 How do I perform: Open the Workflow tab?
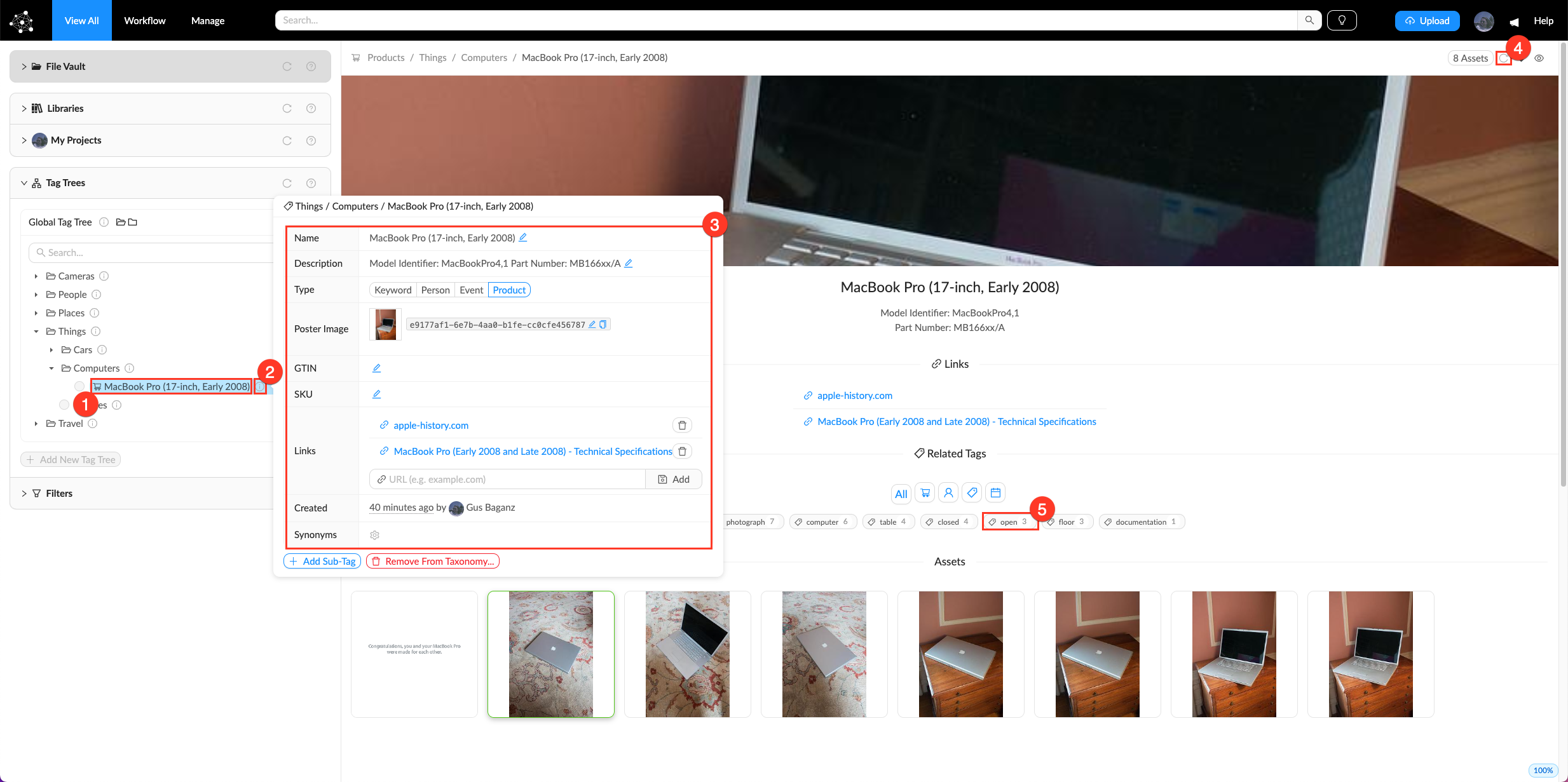[x=144, y=20]
